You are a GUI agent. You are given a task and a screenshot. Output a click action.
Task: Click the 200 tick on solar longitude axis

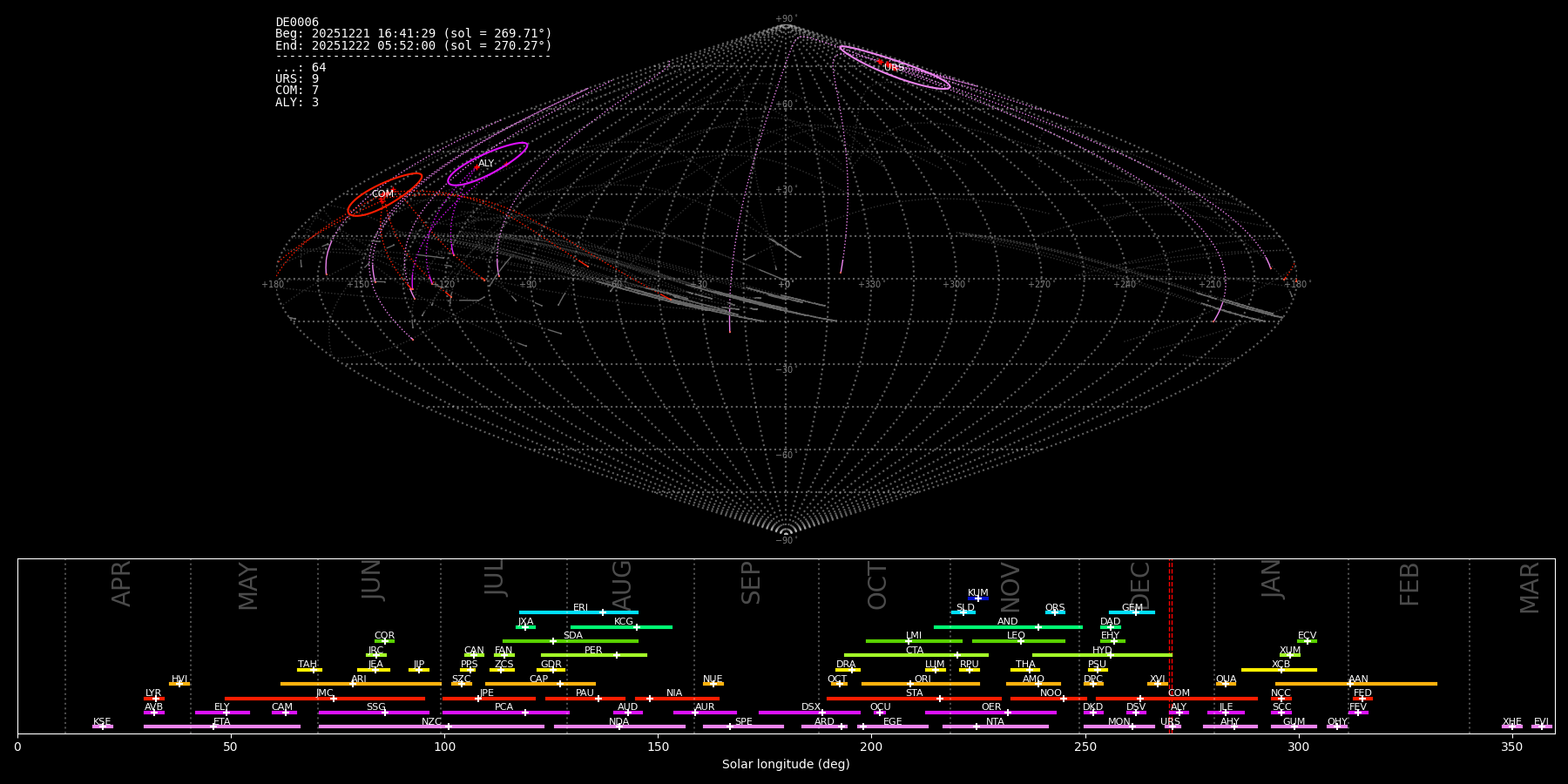coord(871,747)
